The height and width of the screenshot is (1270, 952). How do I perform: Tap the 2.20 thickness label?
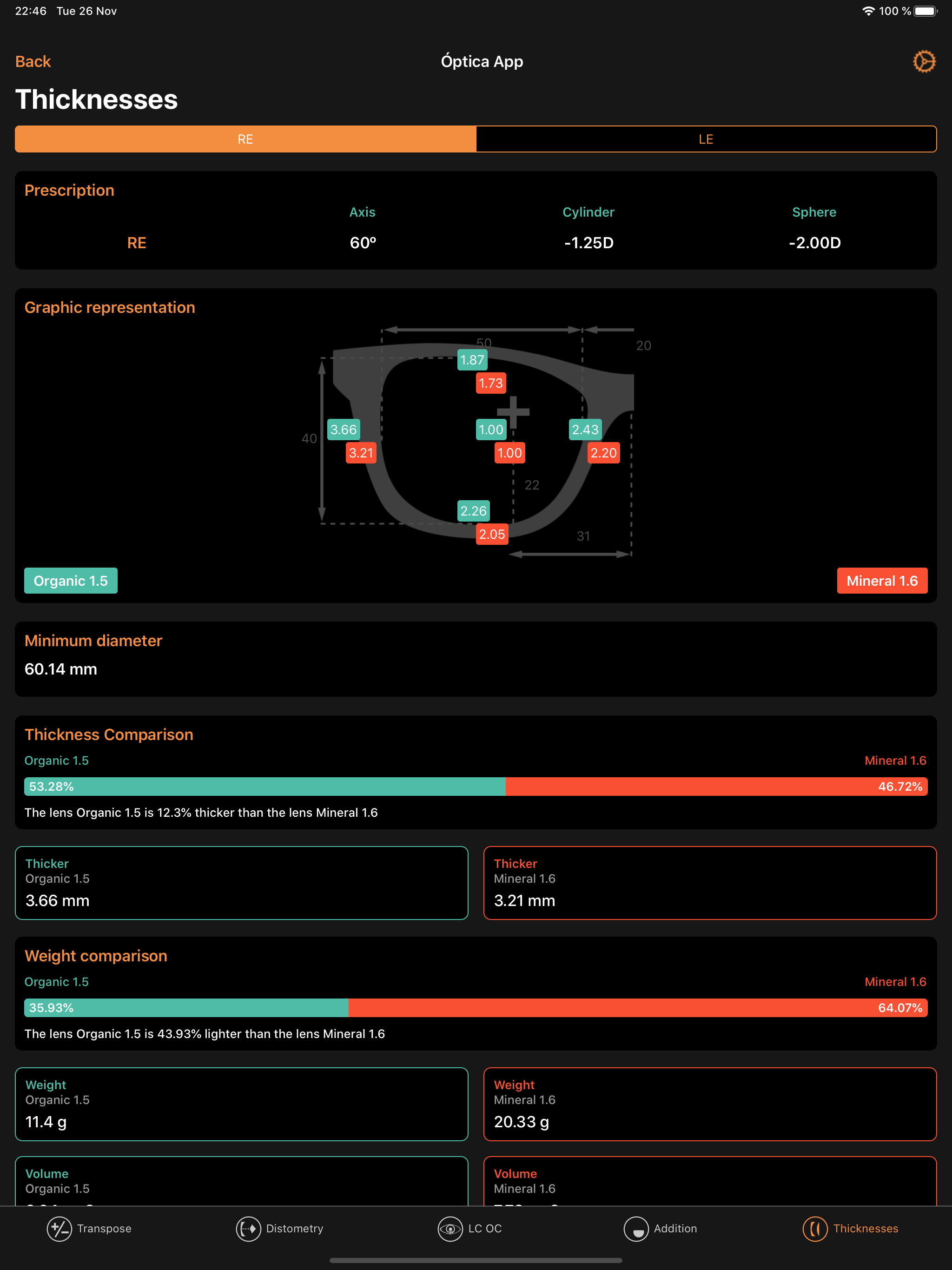tap(603, 453)
